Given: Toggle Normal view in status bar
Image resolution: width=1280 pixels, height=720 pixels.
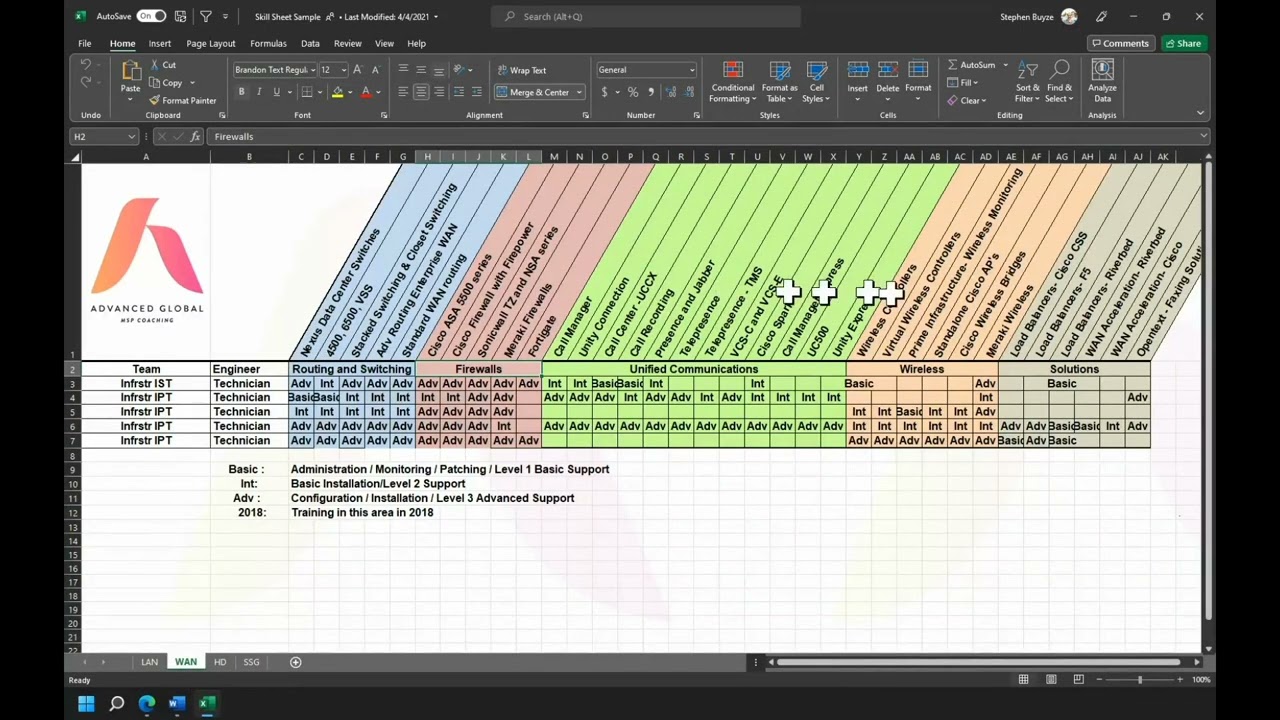Looking at the screenshot, I should [x=1023, y=680].
